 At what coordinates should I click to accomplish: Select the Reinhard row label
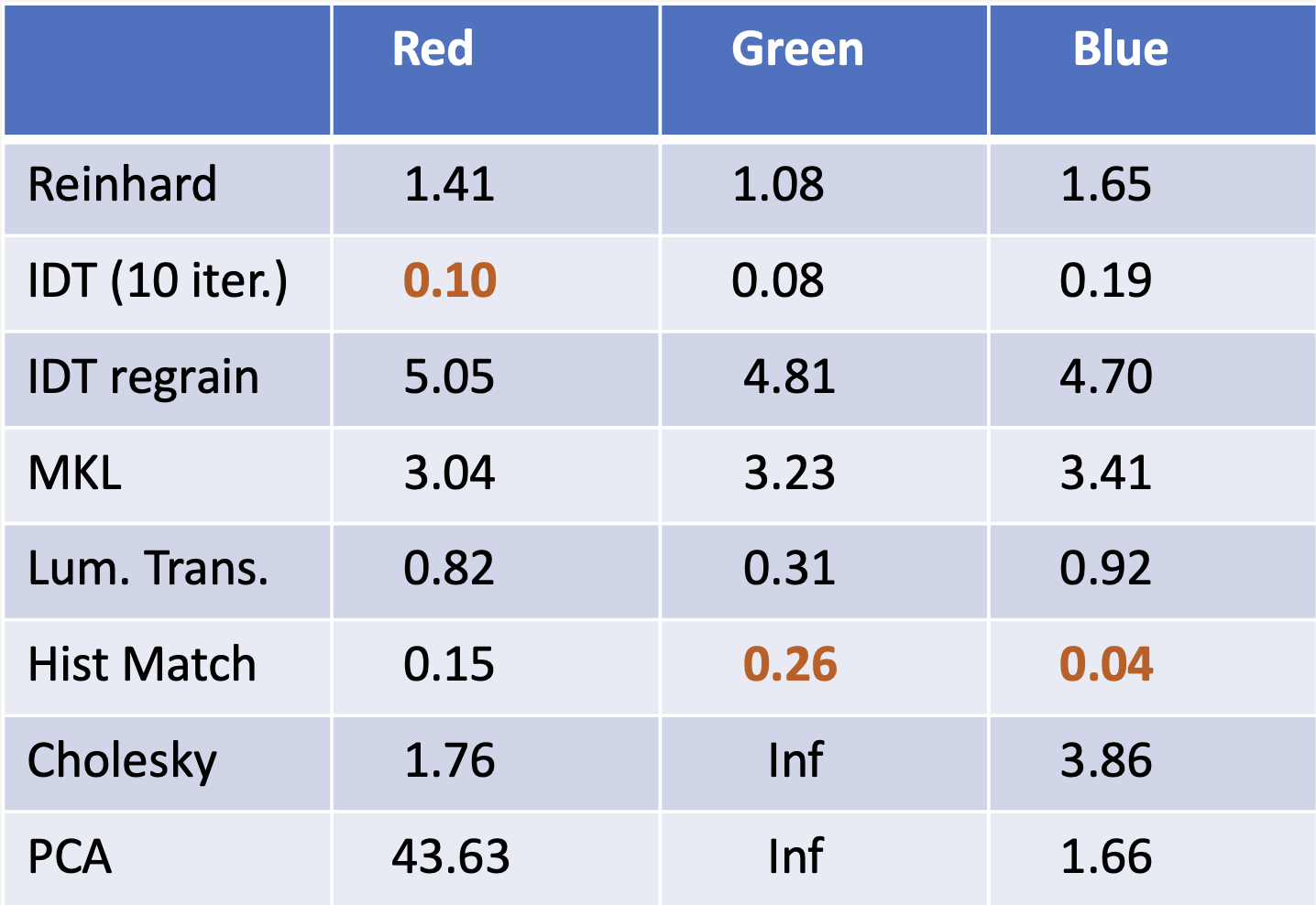tap(123, 184)
